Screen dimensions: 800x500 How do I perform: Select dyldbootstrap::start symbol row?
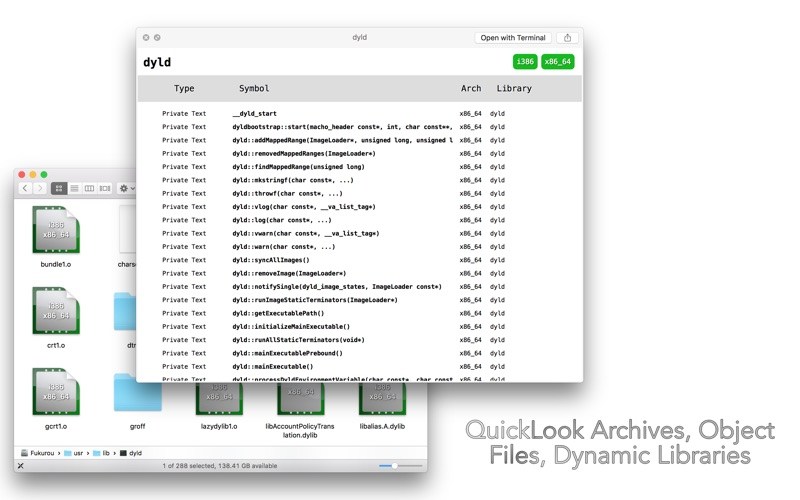tap(360, 127)
